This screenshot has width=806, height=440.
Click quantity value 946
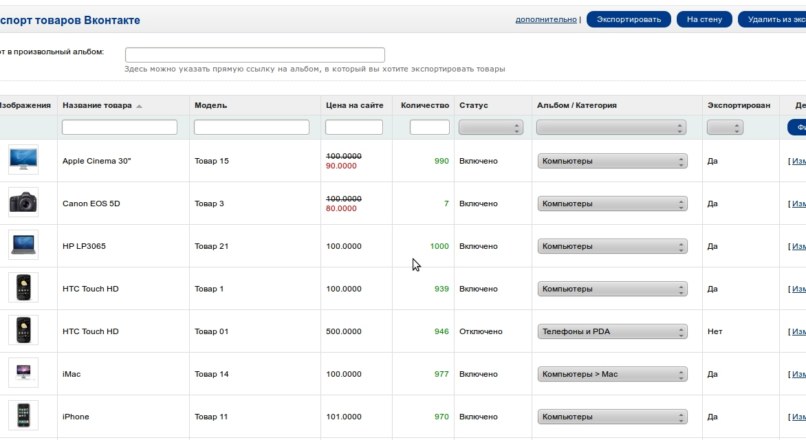click(x=442, y=332)
